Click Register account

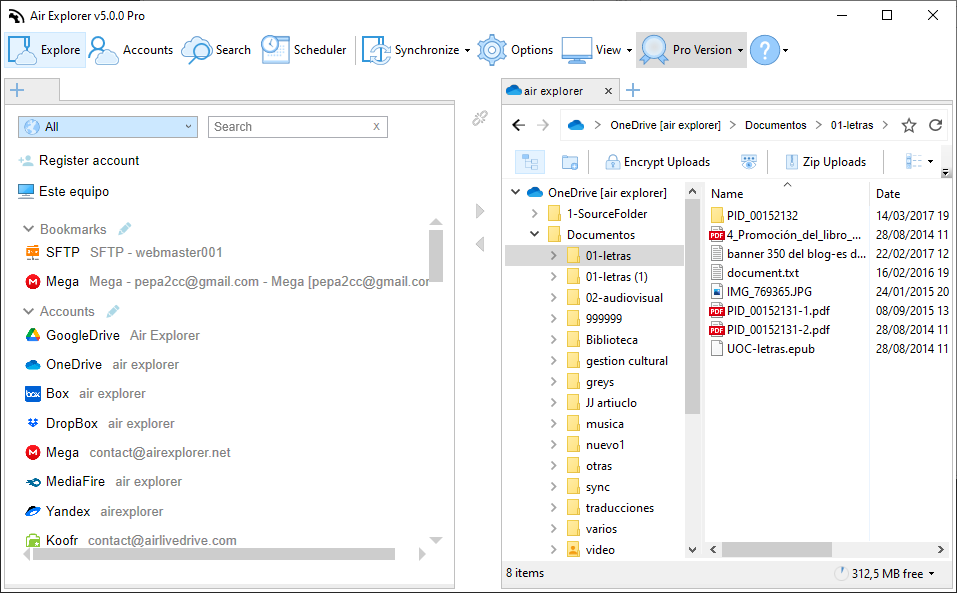tap(79, 160)
